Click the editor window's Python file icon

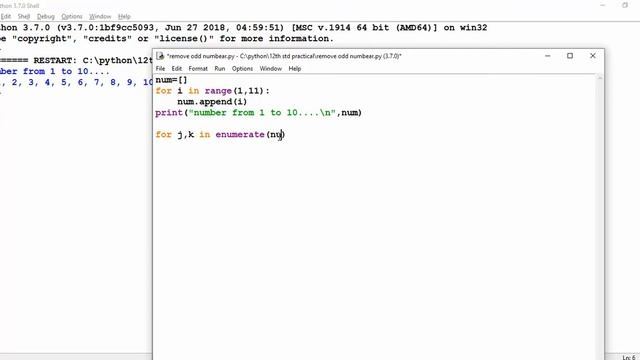[x=160, y=56]
